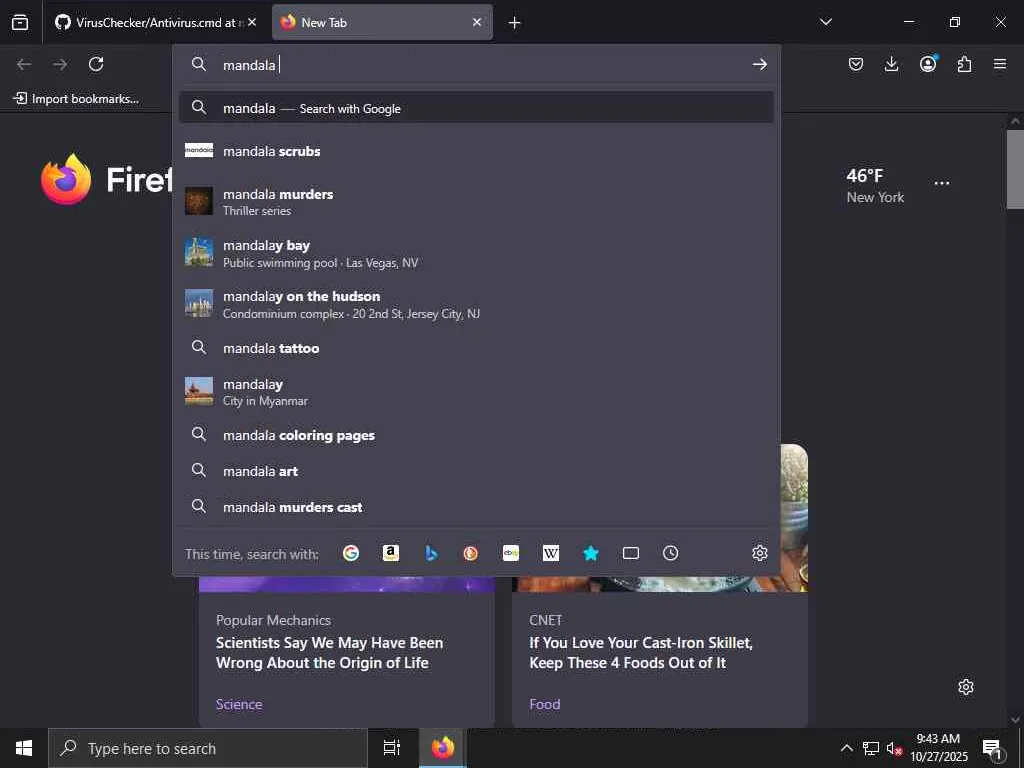The height and width of the screenshot is (768, 1024).
Task: Select the 'mandala scrubs' suggestion
Action: (476, 151)
